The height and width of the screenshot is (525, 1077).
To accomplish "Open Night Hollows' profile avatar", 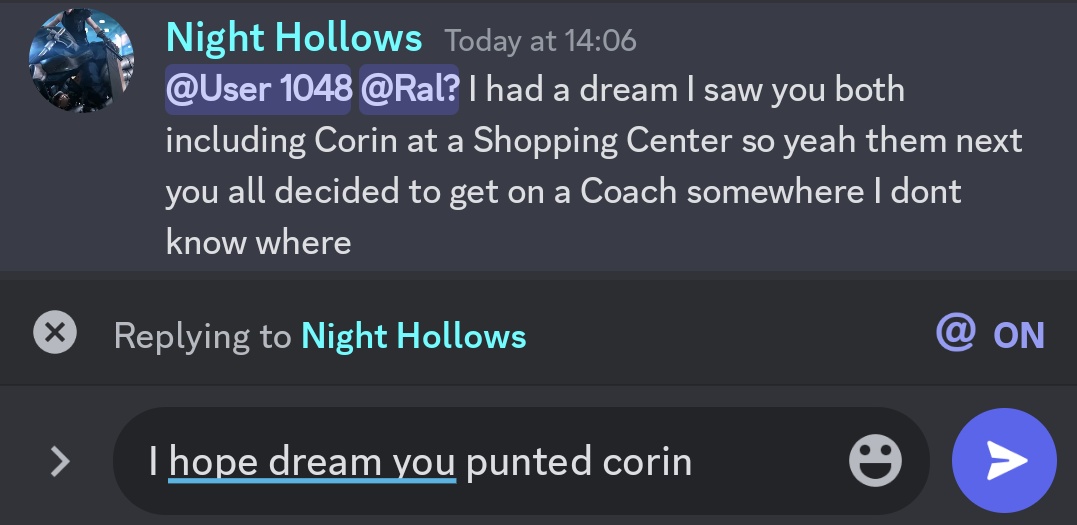I will [x=82, y=62].
